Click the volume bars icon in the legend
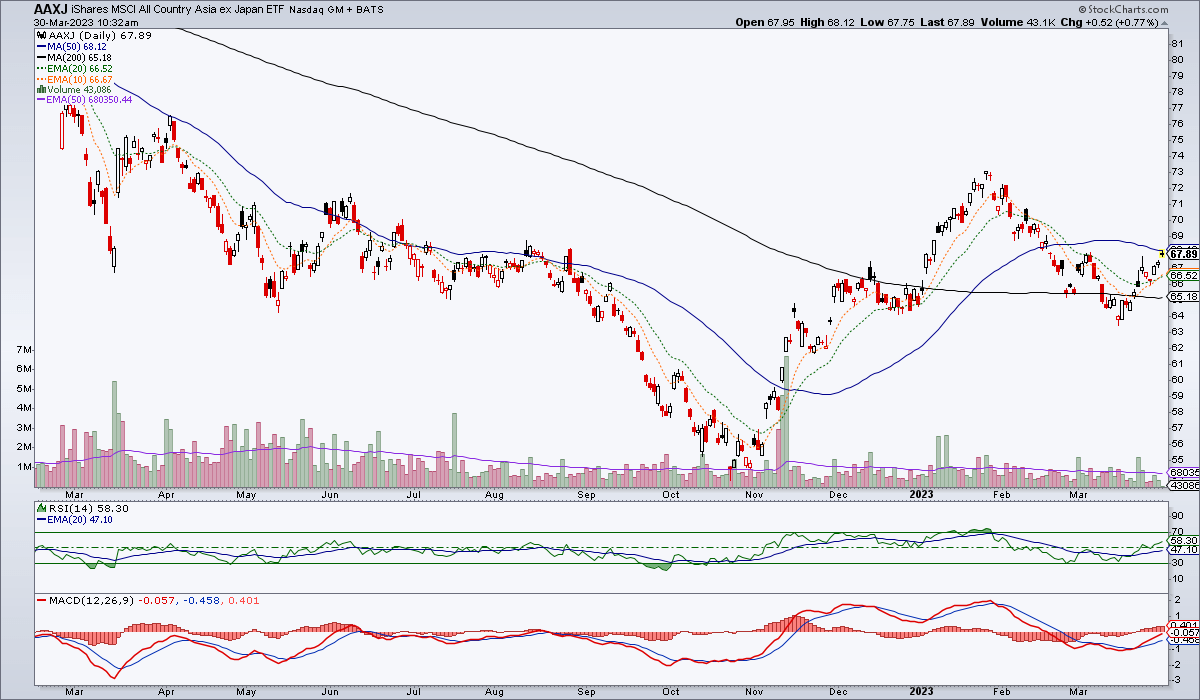This screenshot has width=1200, height=700. coord(41,90)
